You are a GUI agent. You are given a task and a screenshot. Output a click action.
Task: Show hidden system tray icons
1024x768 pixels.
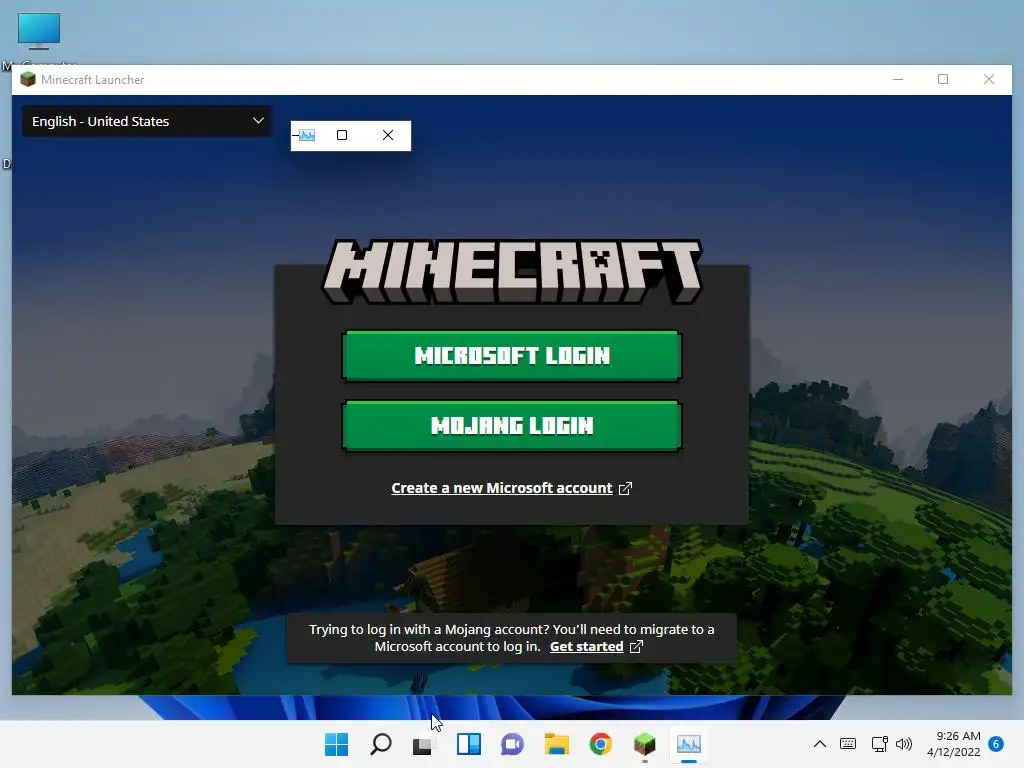pyautogui.click(x=820, y=744)
